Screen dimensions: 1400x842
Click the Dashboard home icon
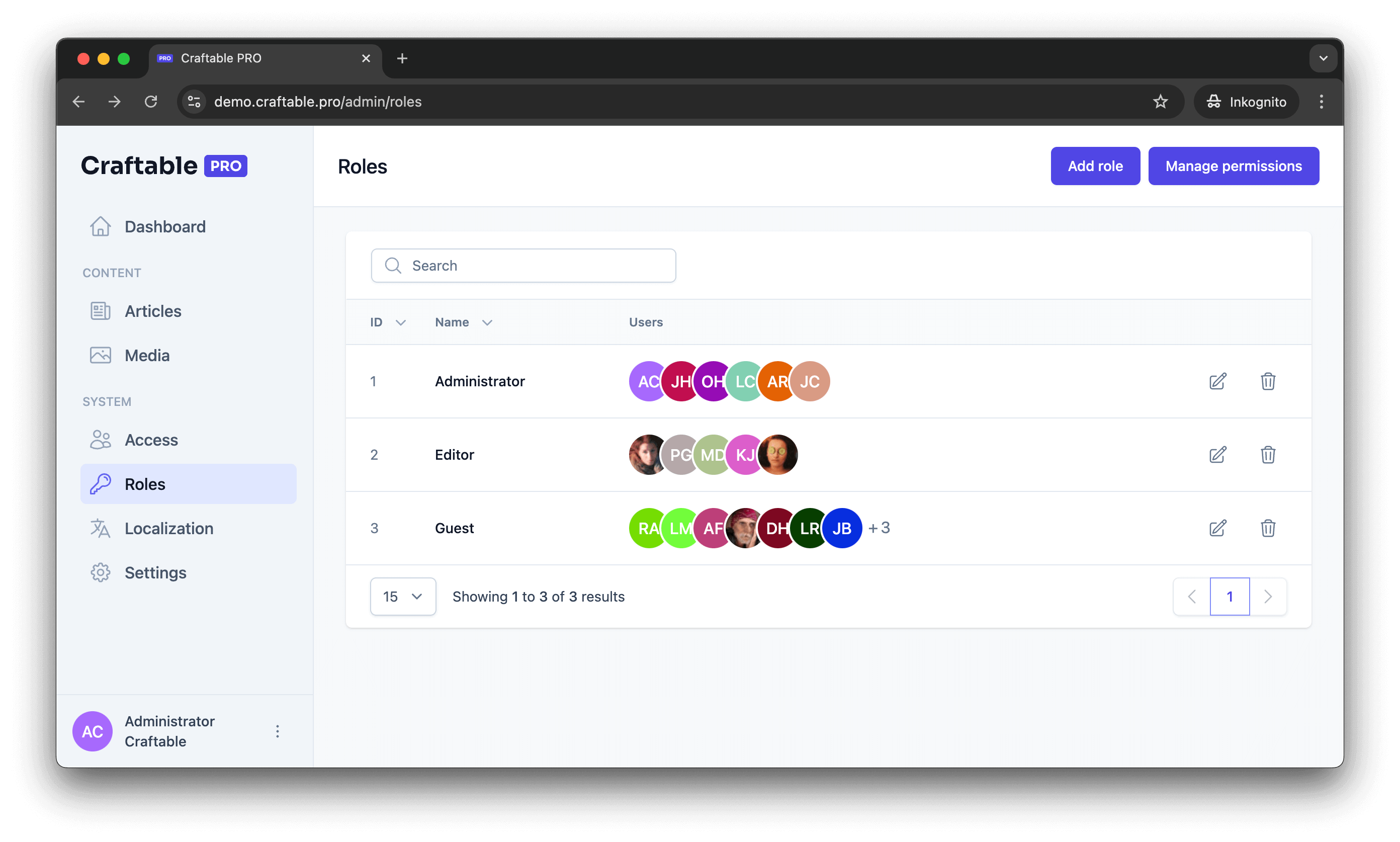[100, 226]
